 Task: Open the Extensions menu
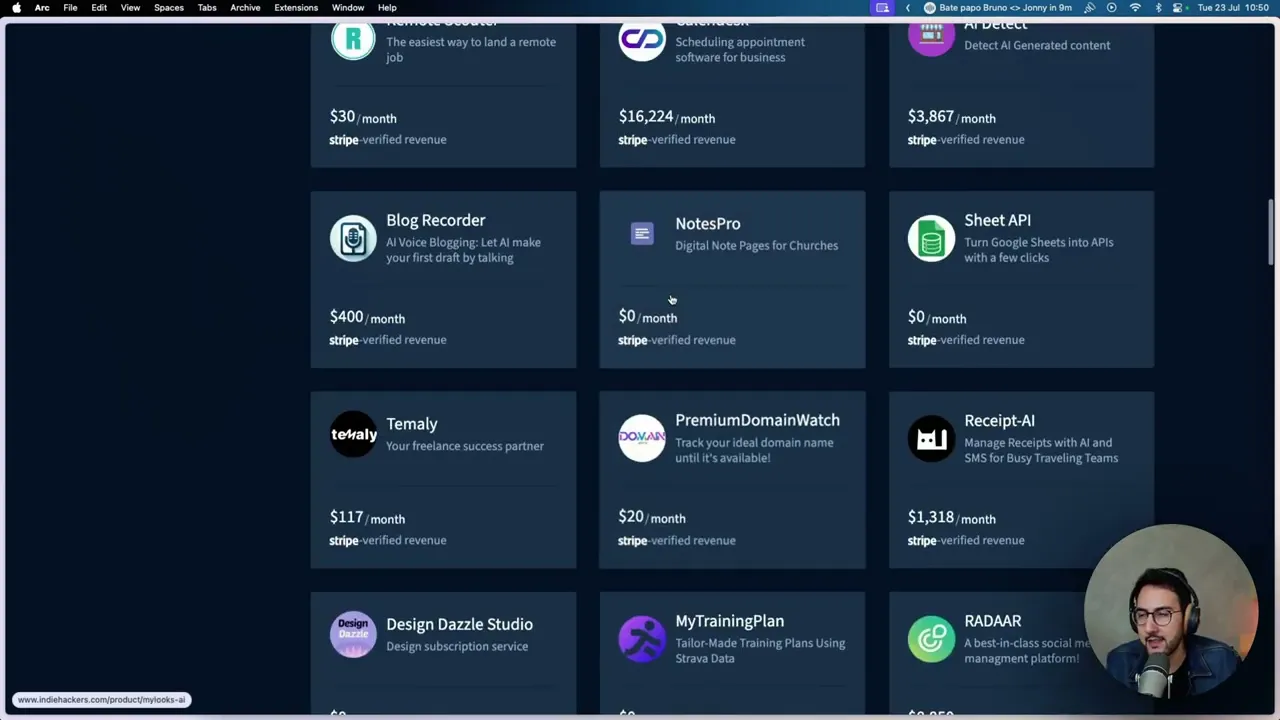tap(296, 8)
